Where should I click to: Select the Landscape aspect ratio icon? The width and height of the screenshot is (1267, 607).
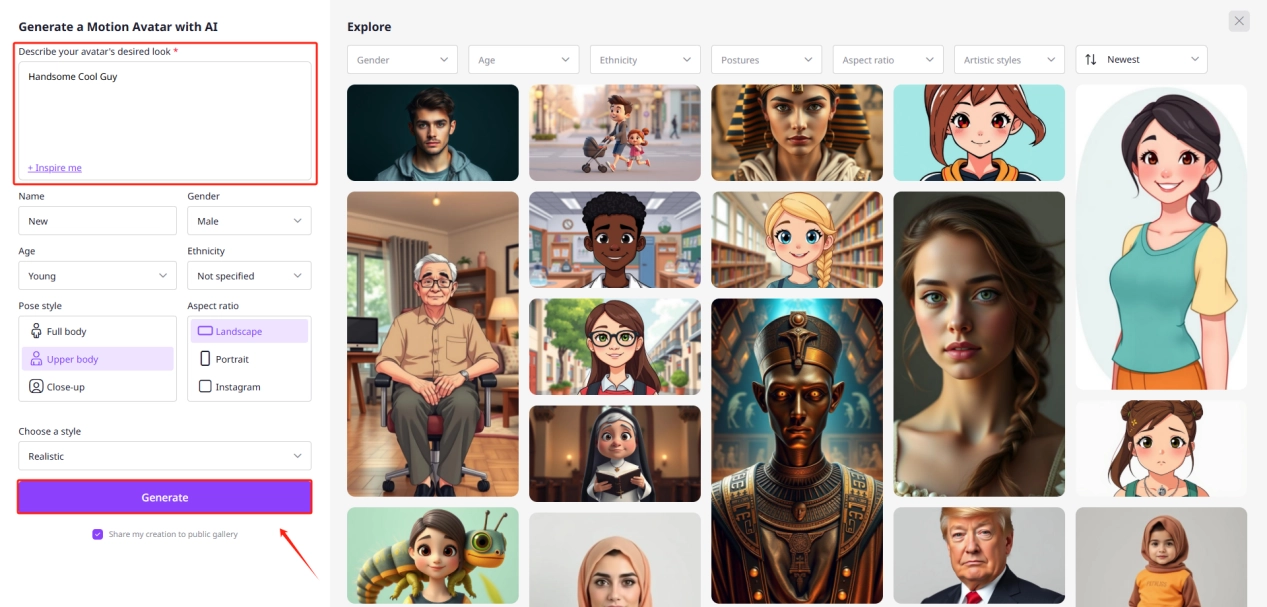coord(205,331)
